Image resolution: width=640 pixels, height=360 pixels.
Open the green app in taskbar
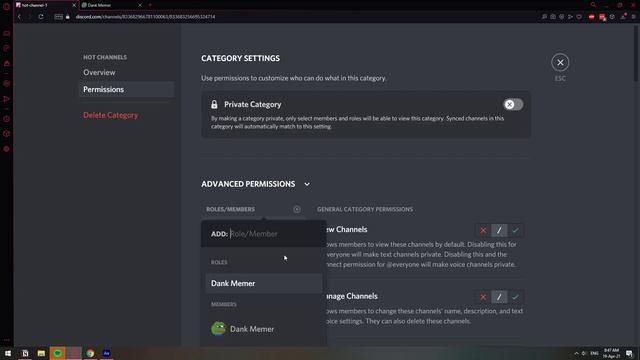(x=58, y=353)
